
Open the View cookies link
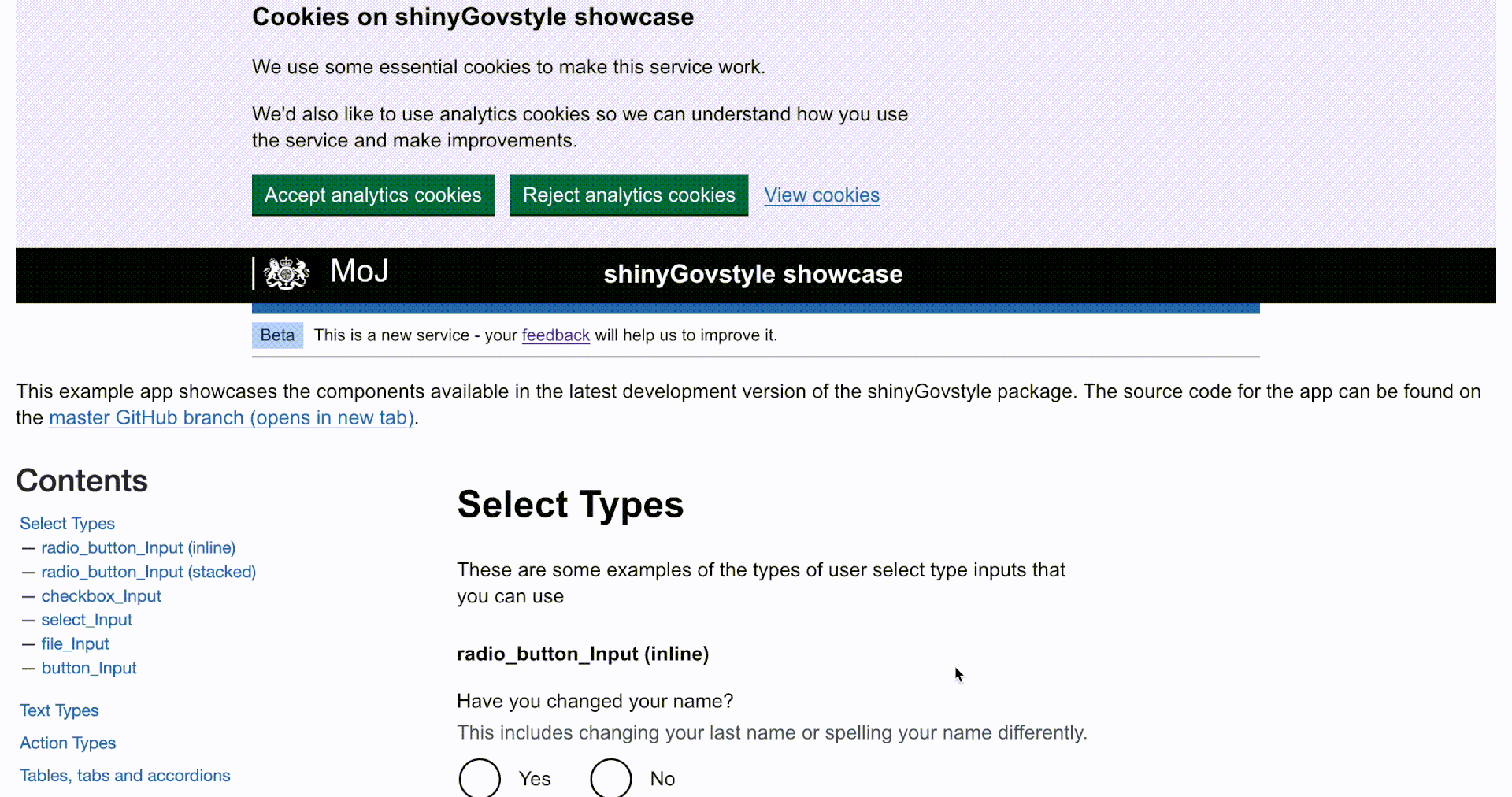click(x=821, y=195)
